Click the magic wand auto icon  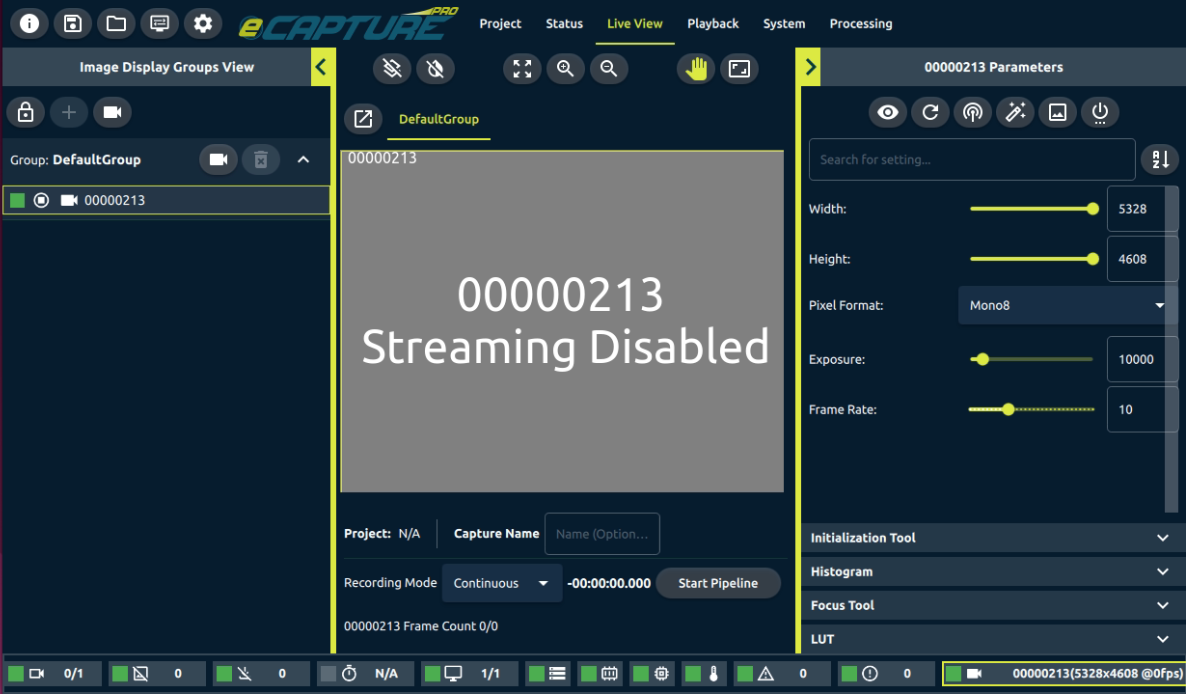click(x=1015, y=113)
